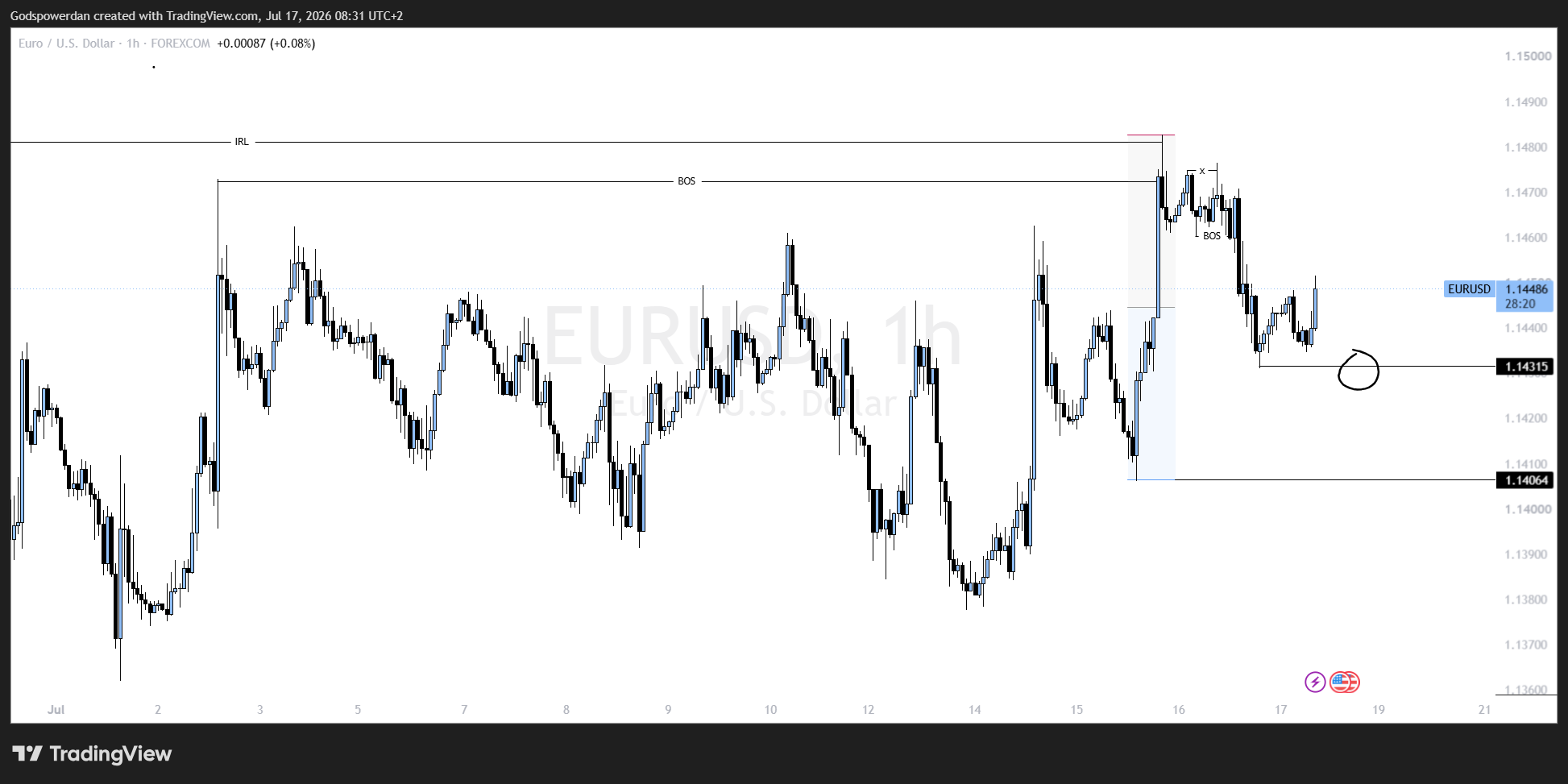Click the Euro / U.S. Dollar chart title

click(x=66, y=44)
